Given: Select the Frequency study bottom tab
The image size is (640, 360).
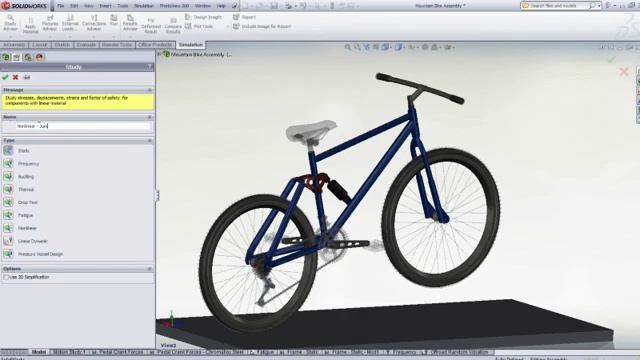Looking at the screenshot, I should 402,352.
